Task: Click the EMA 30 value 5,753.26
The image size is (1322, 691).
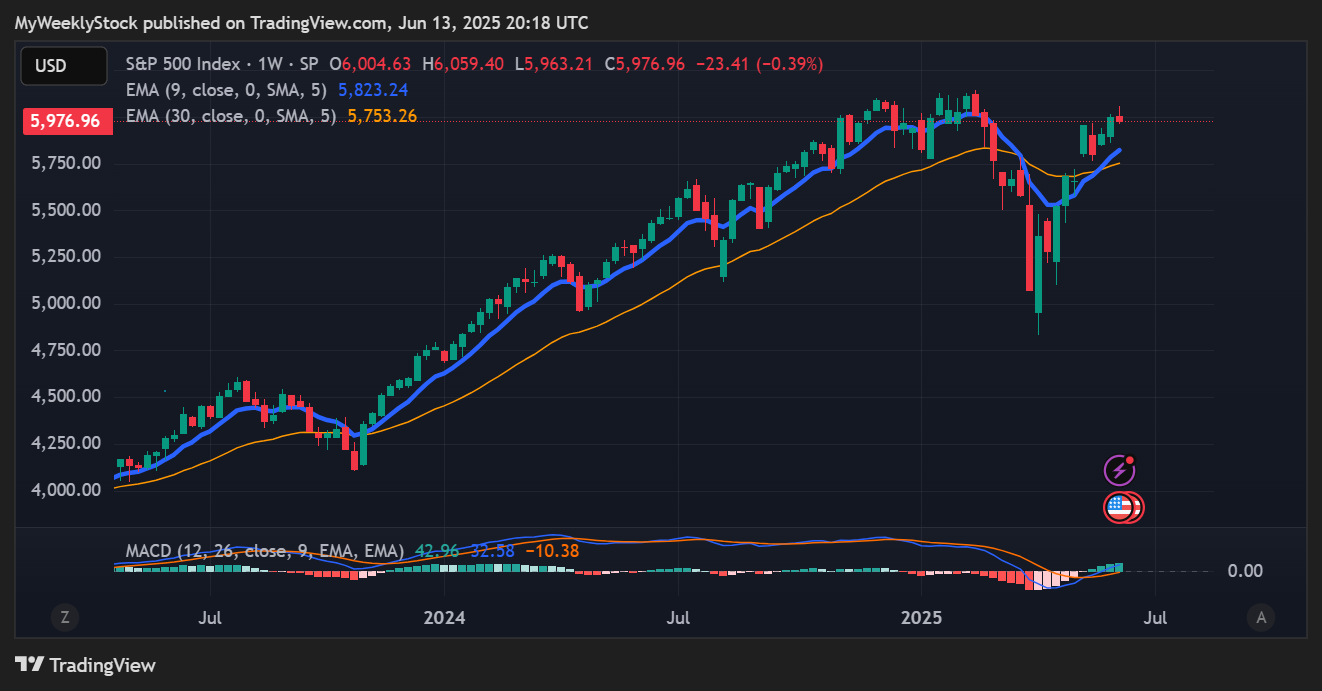Action: click(x=382, y=116)
